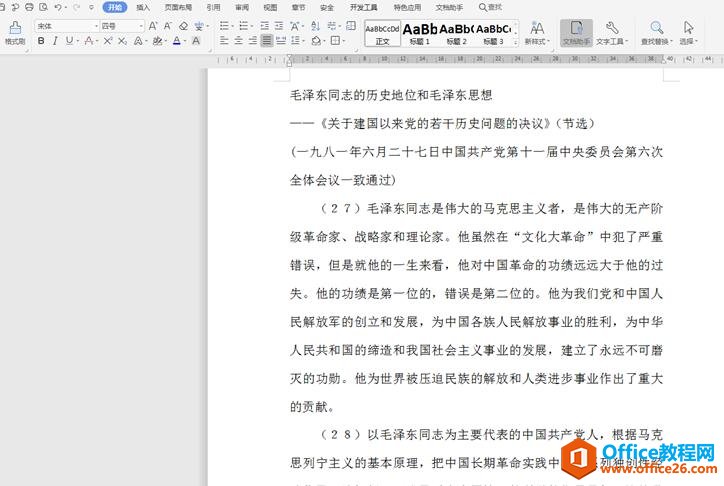Clear formatting with the eraser icon
Image resolution: width=724 pixels, height=486 pixels.
click(x=183, y=26)
